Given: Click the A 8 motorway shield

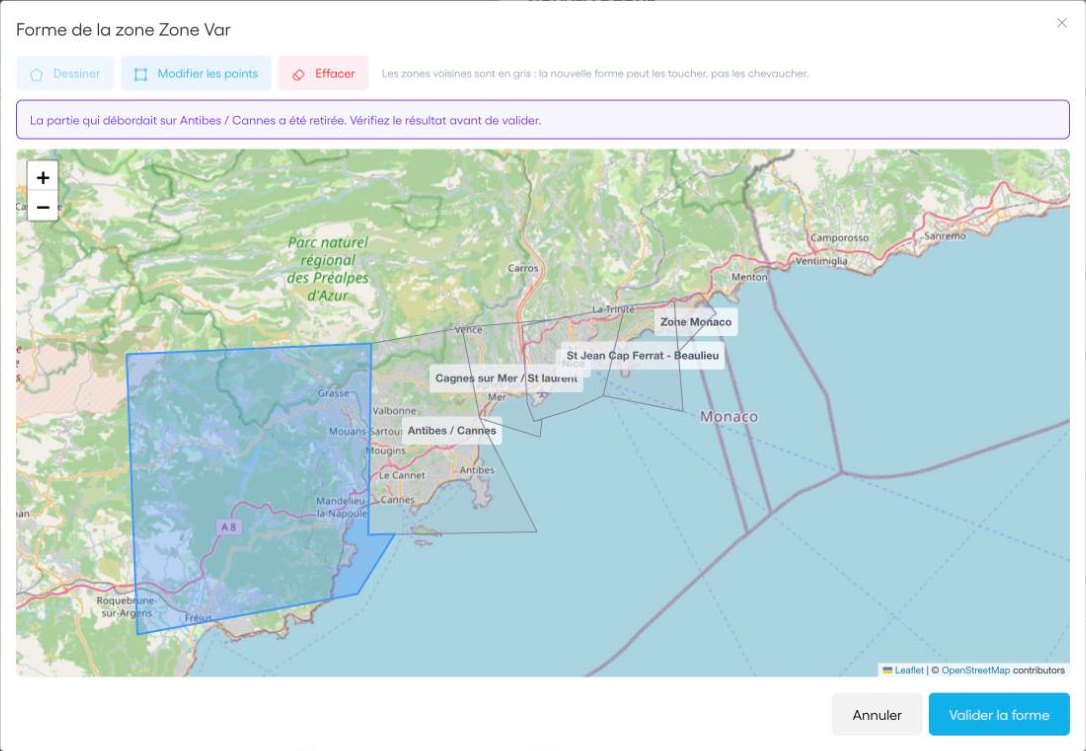Looking at the screenshot, I should [x=229, y=527].
